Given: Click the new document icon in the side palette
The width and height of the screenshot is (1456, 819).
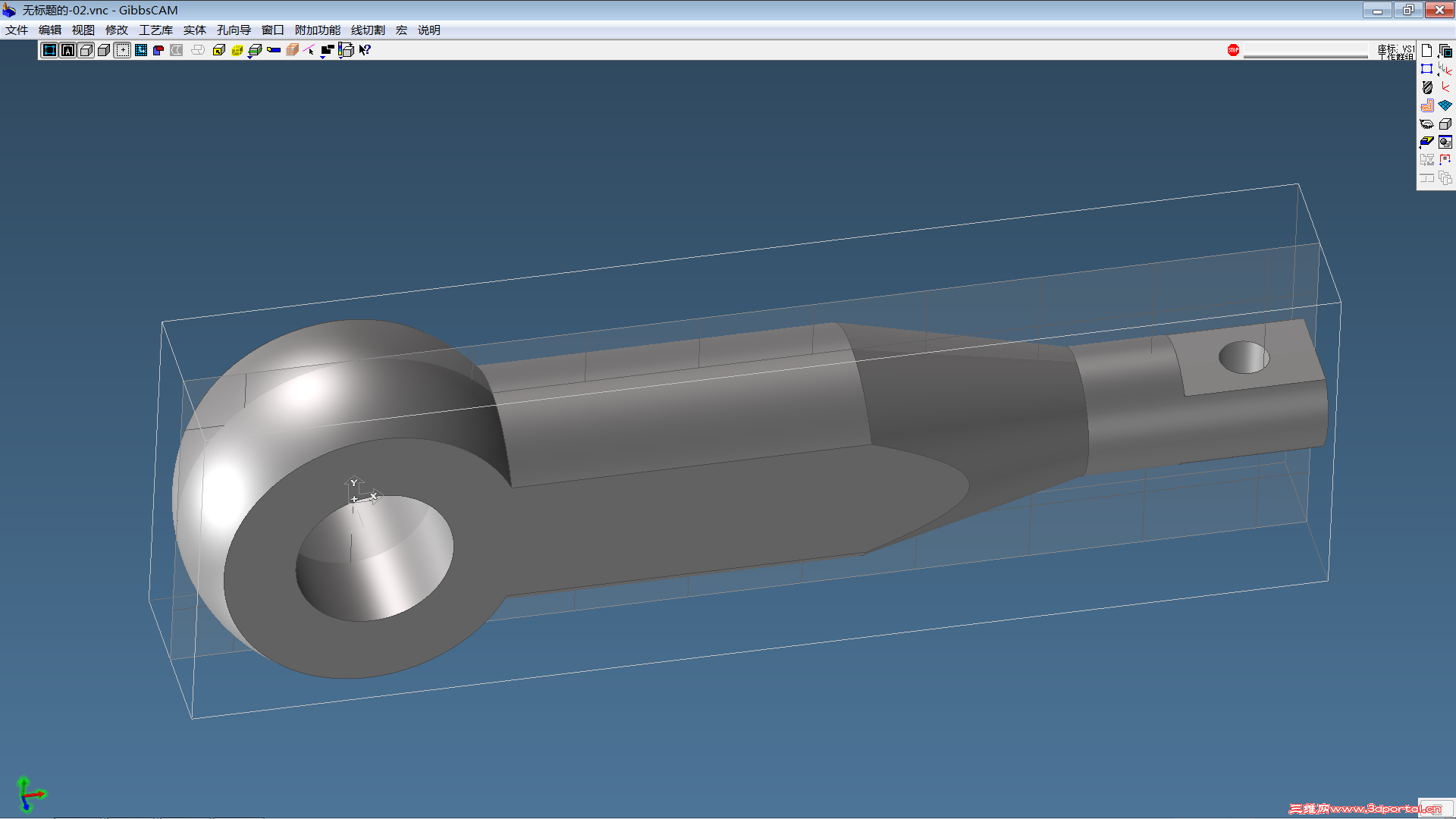Looking at the screenshot, I should tap(1426, 51).
